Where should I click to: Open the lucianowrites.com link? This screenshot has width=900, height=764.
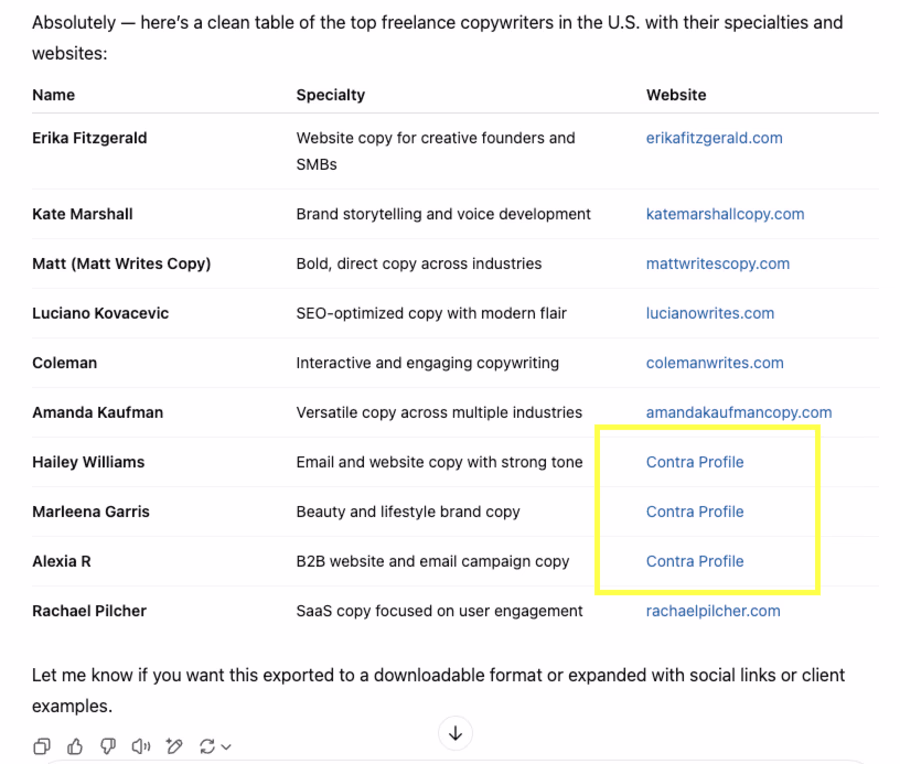(x=710, y=313)
